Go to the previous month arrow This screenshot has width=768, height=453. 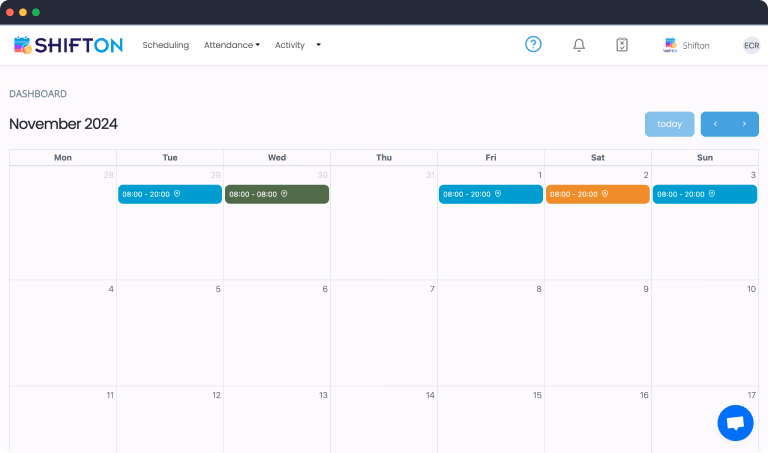pos(715,124)
